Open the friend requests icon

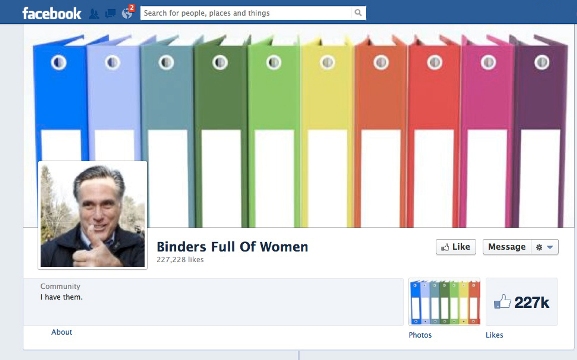click(x=94, y=14)
